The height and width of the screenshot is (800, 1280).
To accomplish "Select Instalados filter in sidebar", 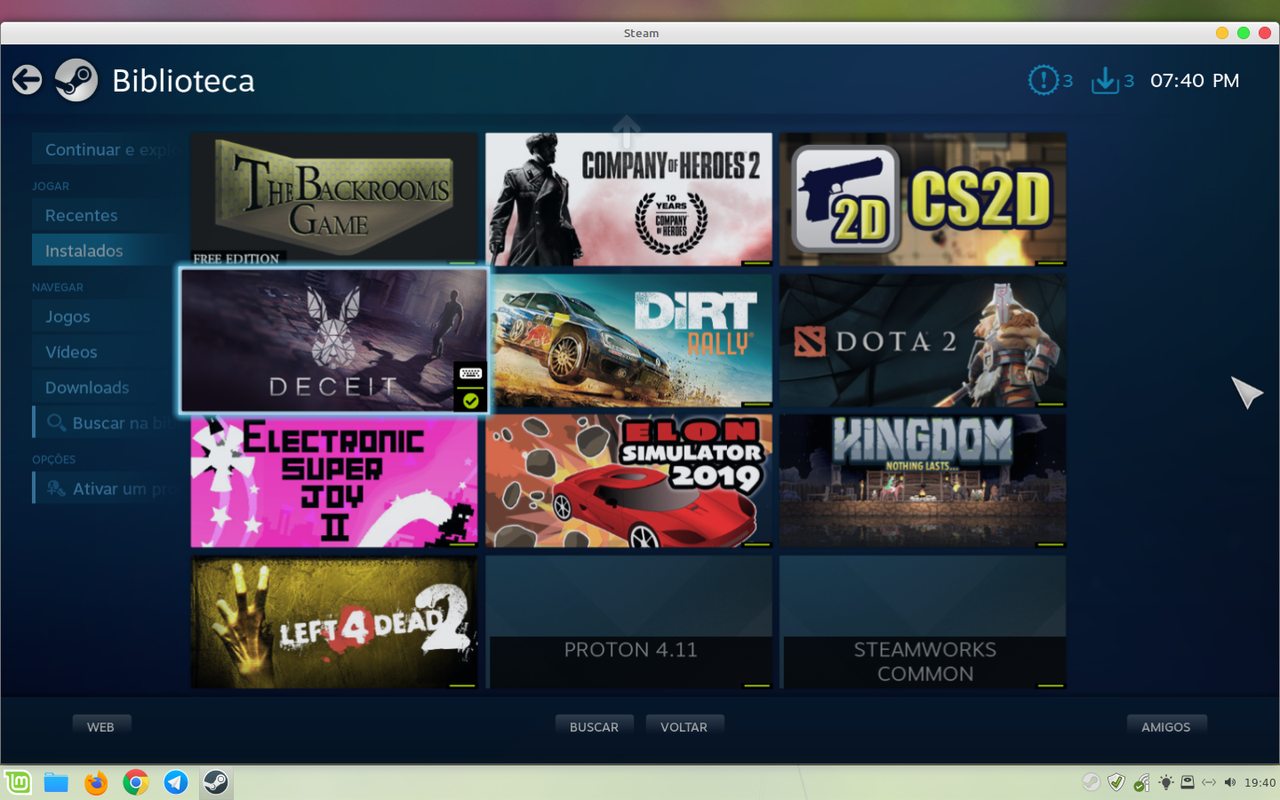I will pyautogui.click(x=108, y=251).
